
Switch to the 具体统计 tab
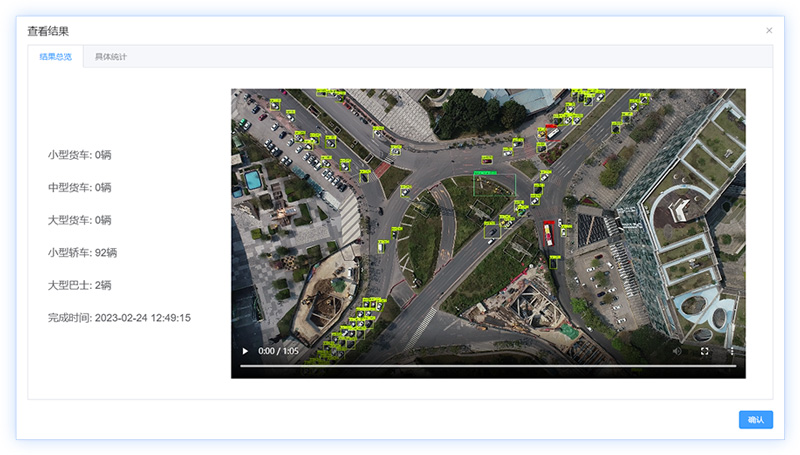[111, 57]
